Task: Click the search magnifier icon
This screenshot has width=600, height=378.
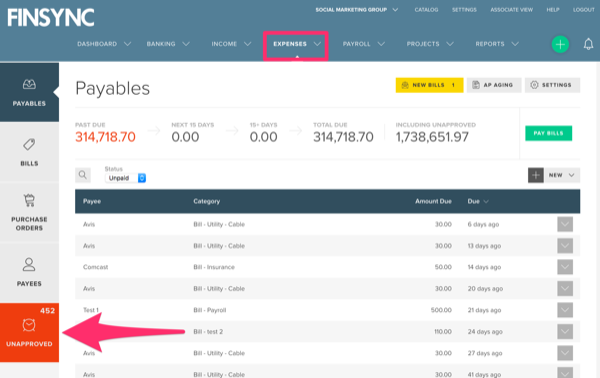Action: point(83,175)
